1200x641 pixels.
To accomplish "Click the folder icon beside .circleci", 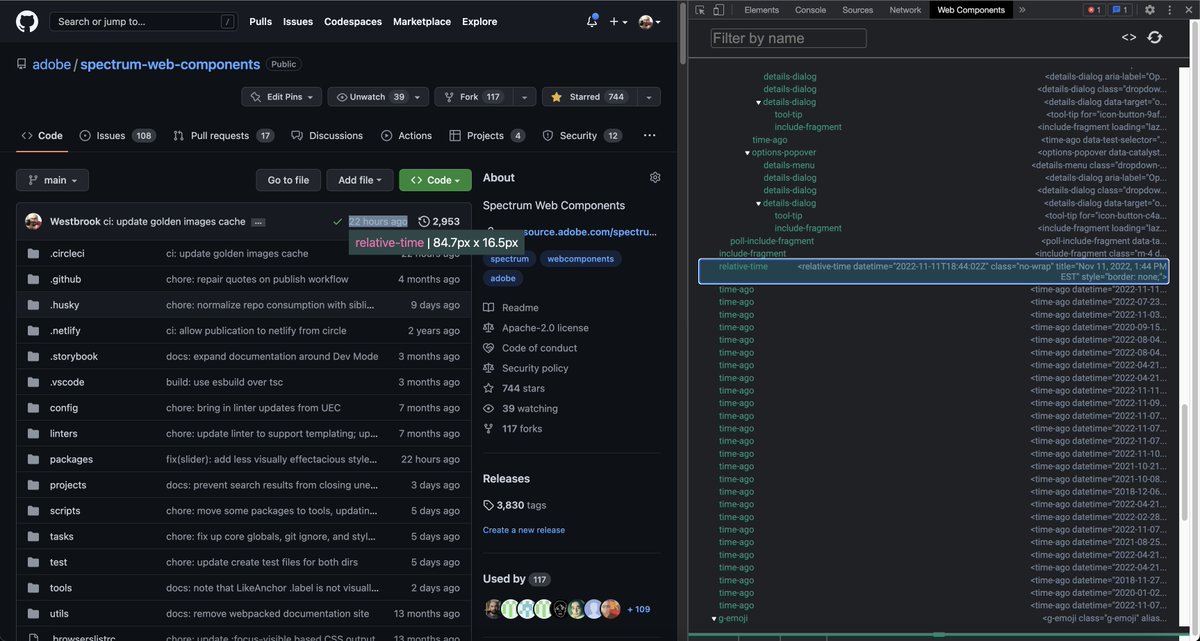I will (33, 254).
